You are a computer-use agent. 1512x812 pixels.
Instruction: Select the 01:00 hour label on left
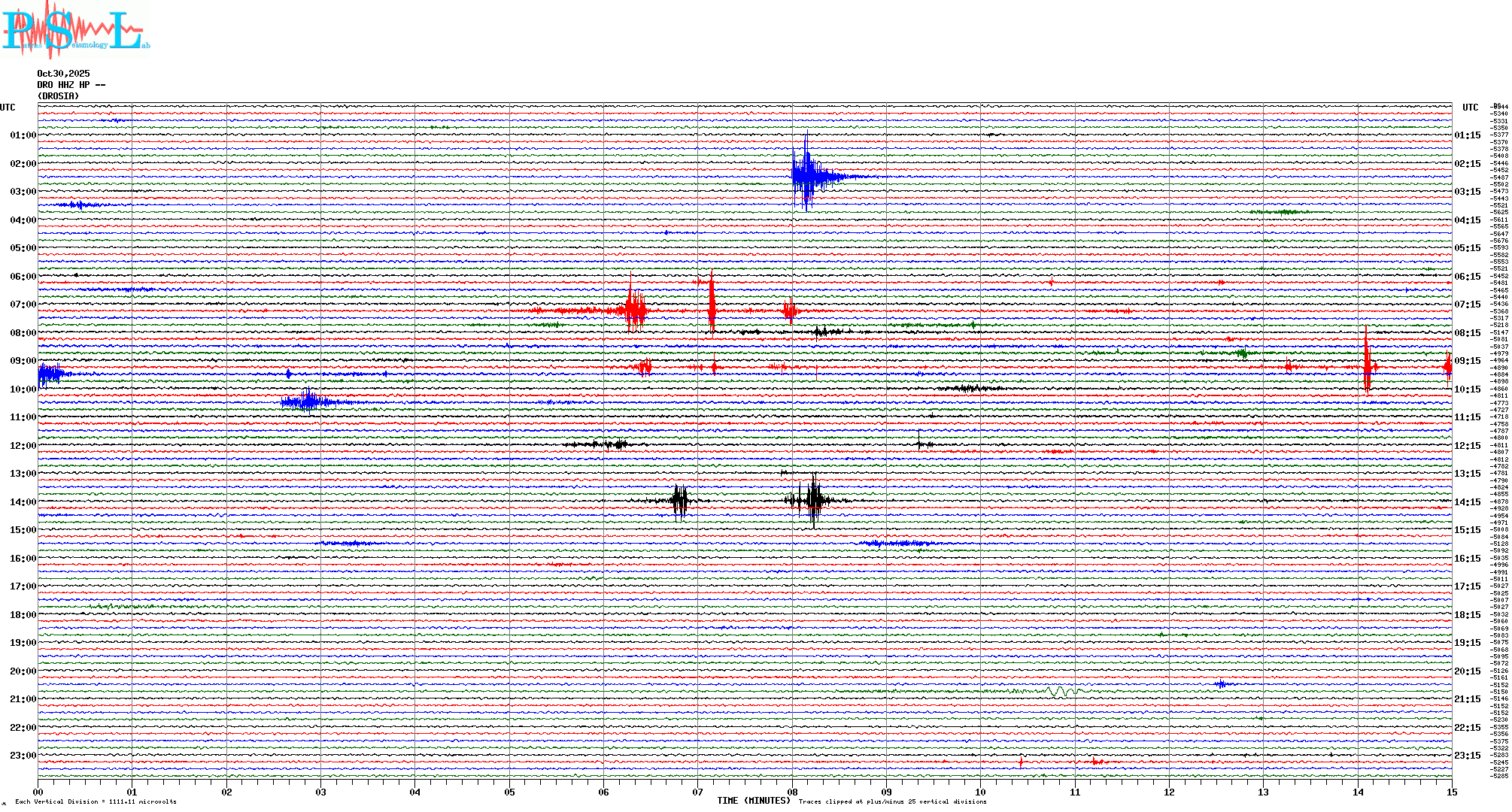[x=23, y=135]
